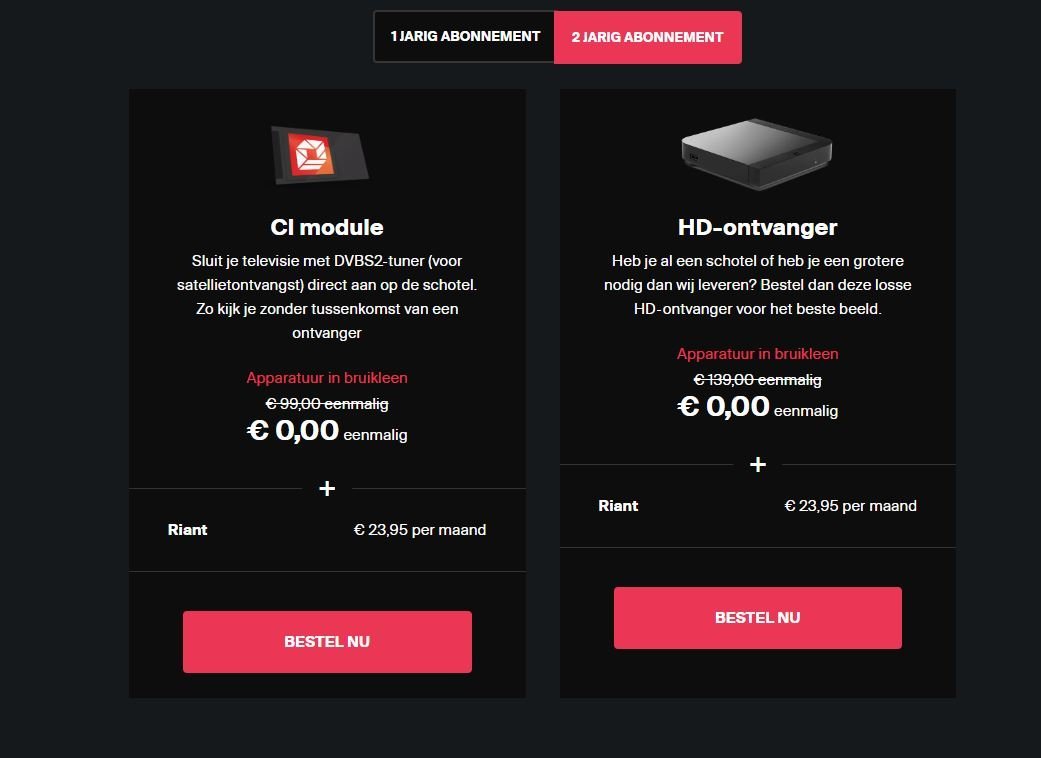Select the struck-through € 99,00 eenmalig price
The height and width of the screenshot is (758, 1041).
click(327, 404)
